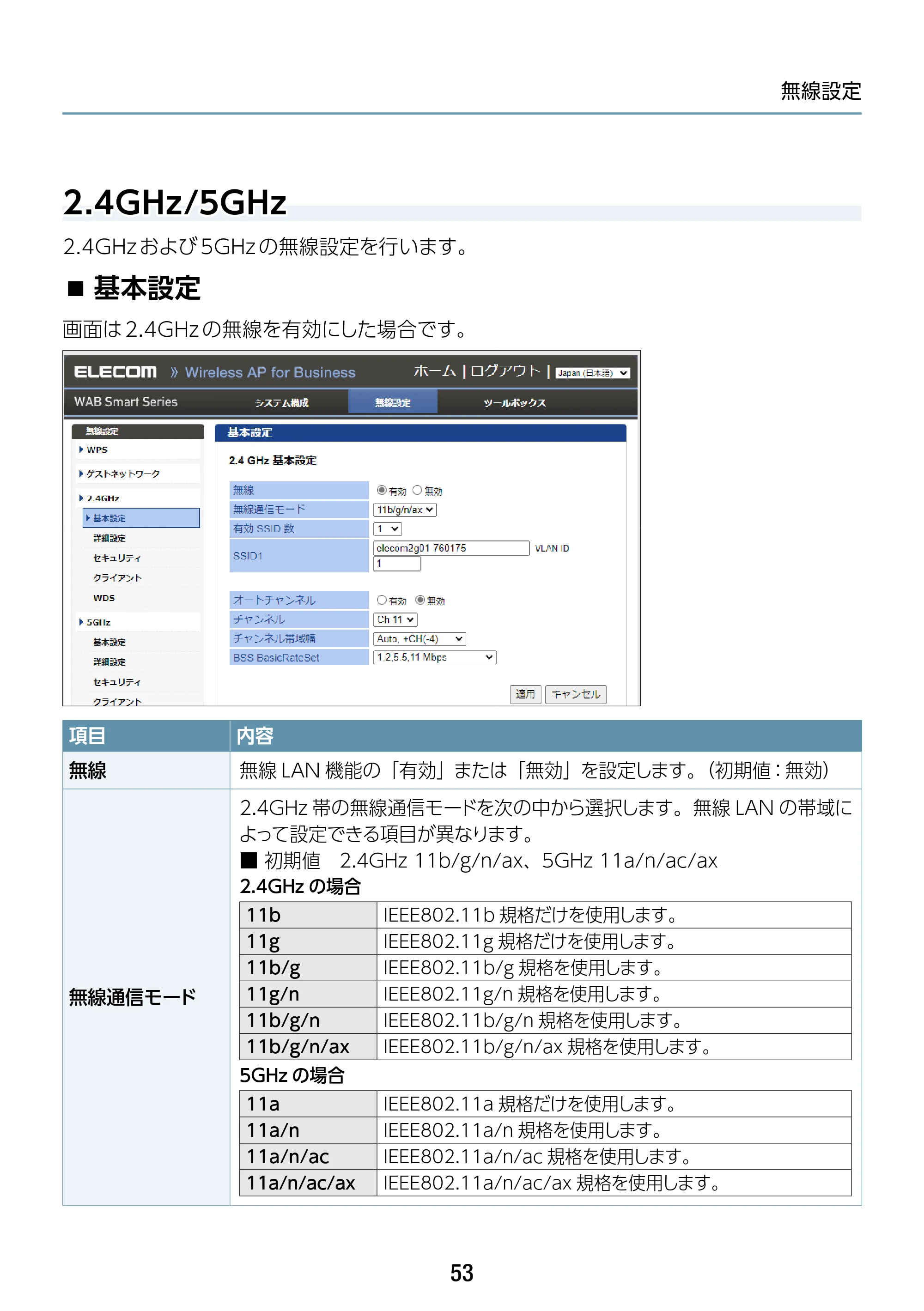
Task: Open the BSS BasicRateSet dropdown
Action: [x=435, y=657]
